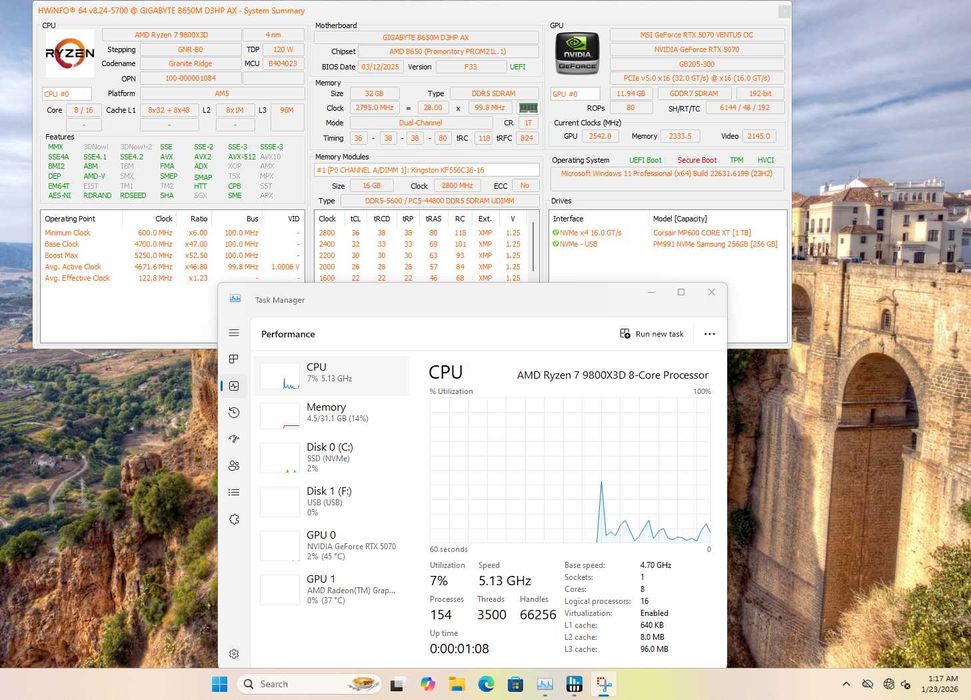The height and width of the screenshot is (700, 971).
Task: Click the 'Dual-Channel' memory mode field
Action: (420, 123)
